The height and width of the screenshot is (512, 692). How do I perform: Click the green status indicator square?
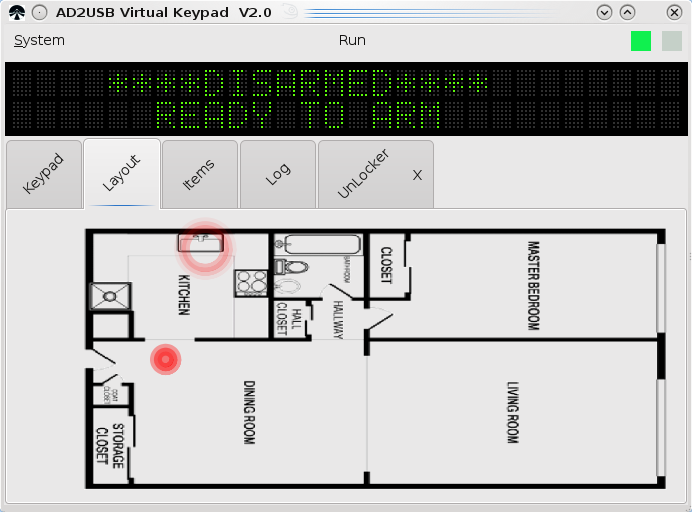click(x=641, y=41)
